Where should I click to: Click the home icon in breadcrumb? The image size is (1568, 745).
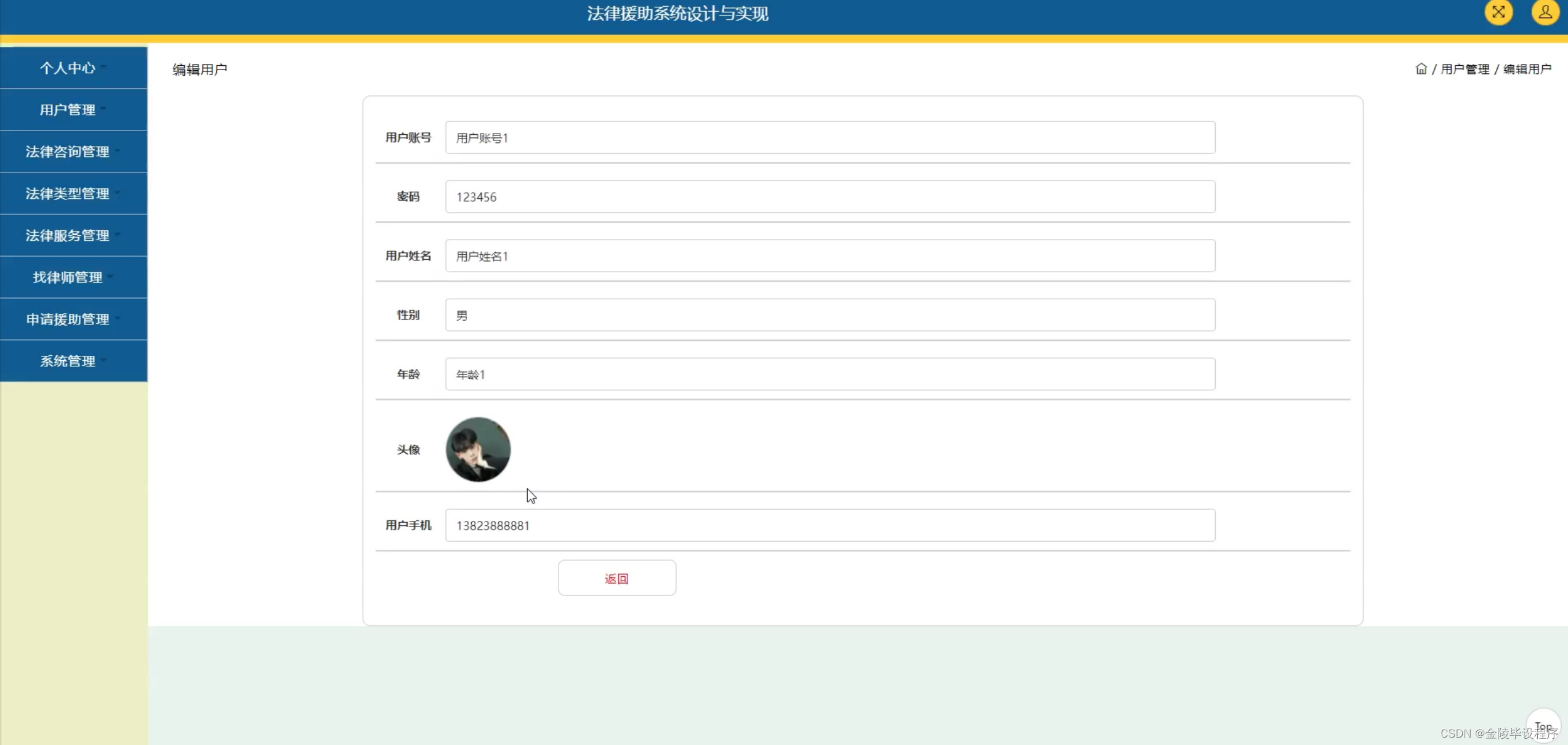(x=1421, y=69)
